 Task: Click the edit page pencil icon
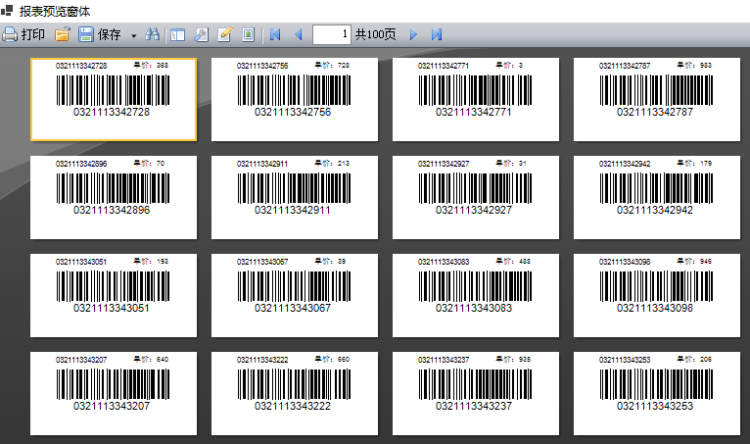(x=225, y=34)
